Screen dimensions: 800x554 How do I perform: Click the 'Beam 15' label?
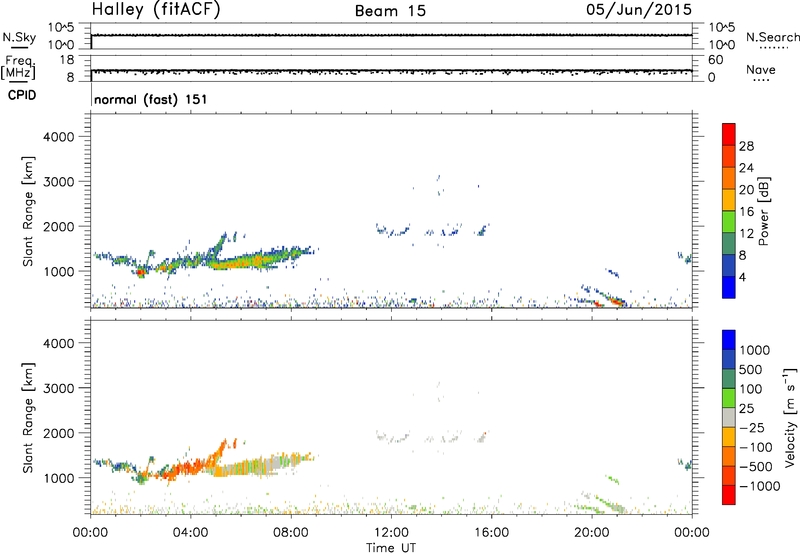[x=390, y=11]
